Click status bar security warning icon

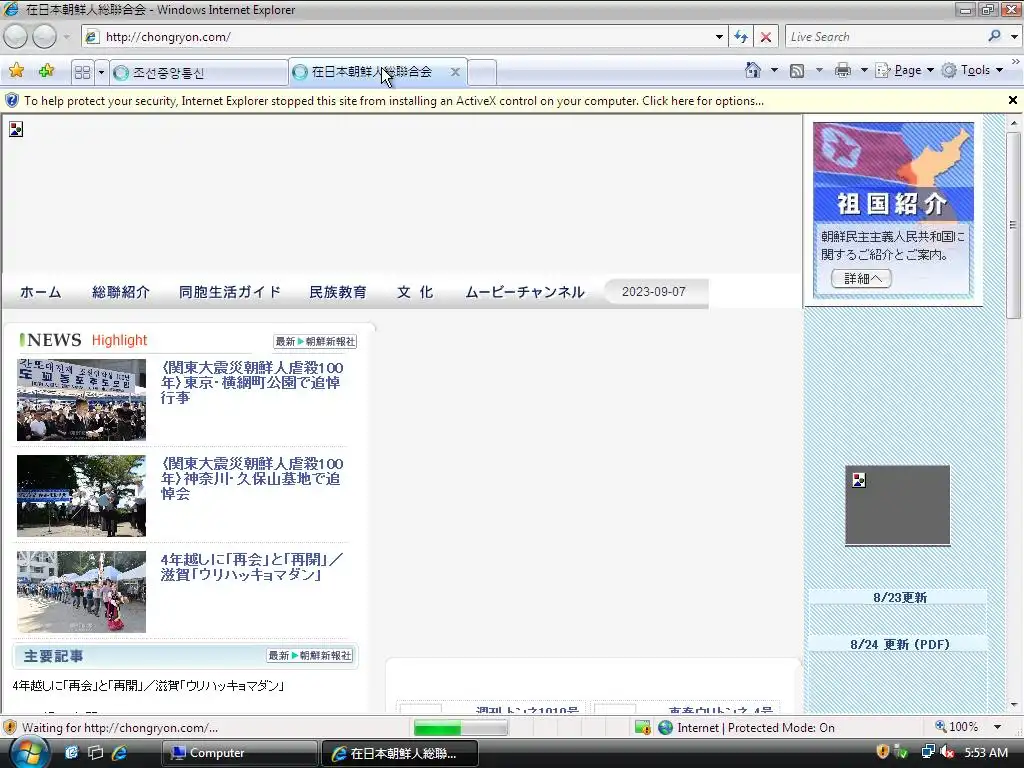coord(10,728)
